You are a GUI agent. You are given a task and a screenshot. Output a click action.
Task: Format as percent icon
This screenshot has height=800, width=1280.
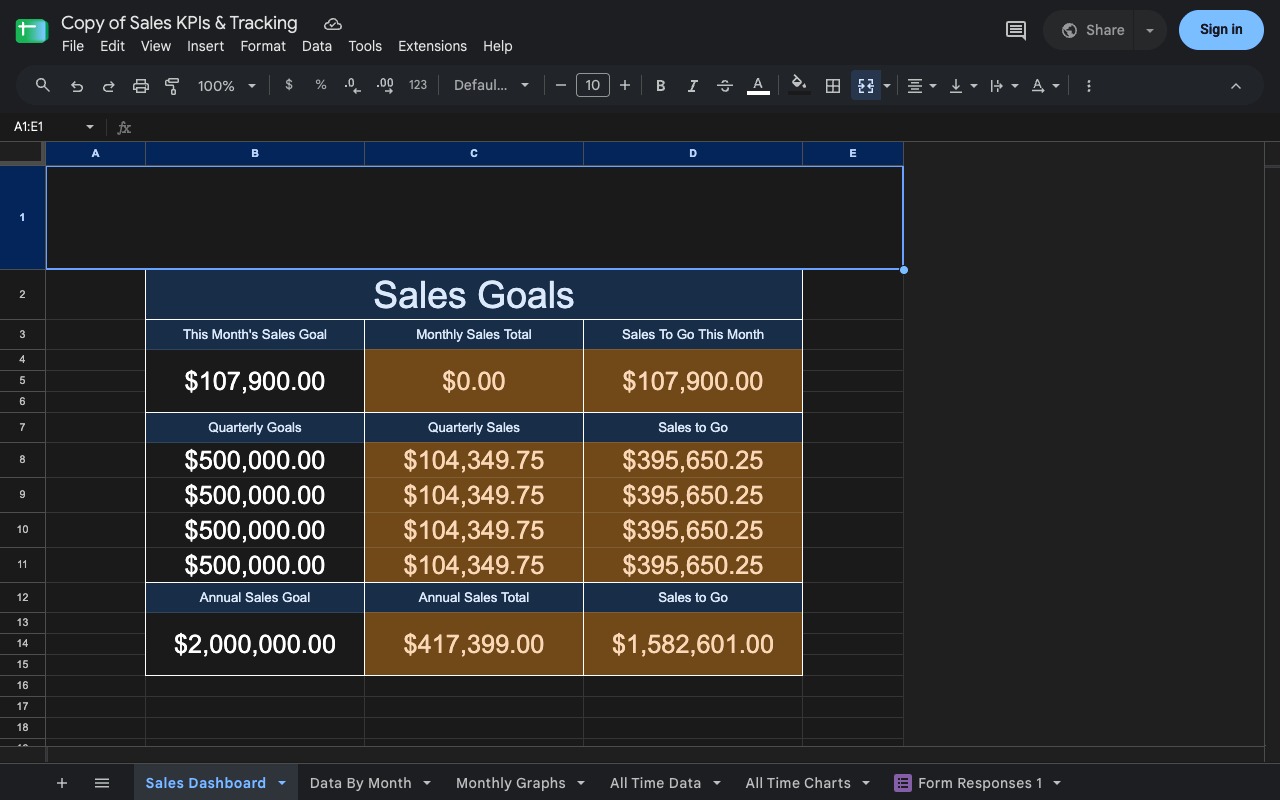[x=321, y=85]
